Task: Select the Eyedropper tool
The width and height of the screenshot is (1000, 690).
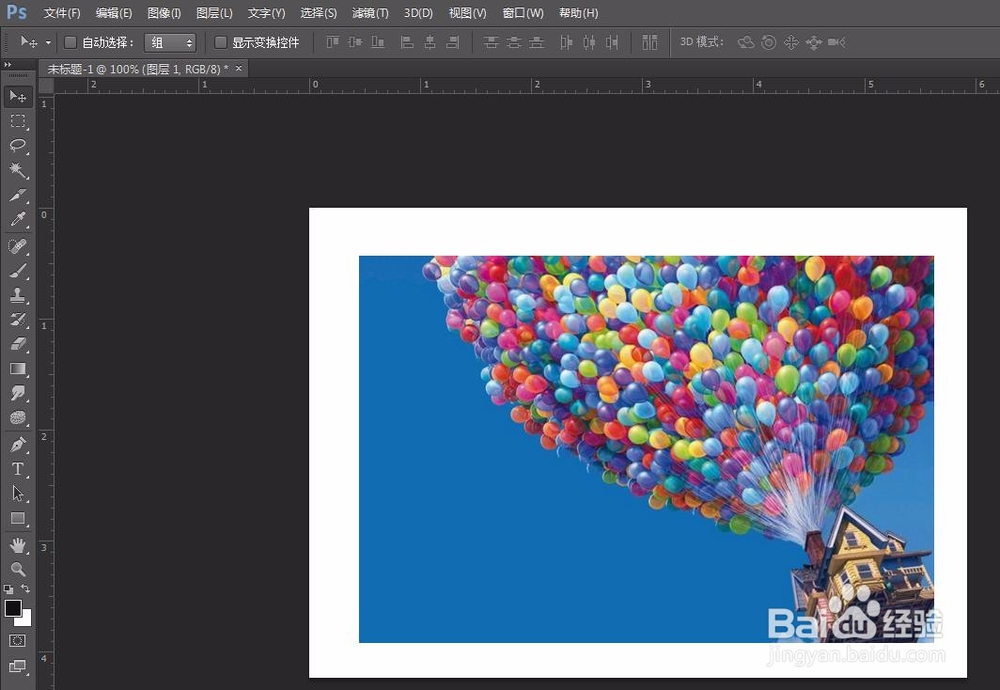Action: coord(18,219)
